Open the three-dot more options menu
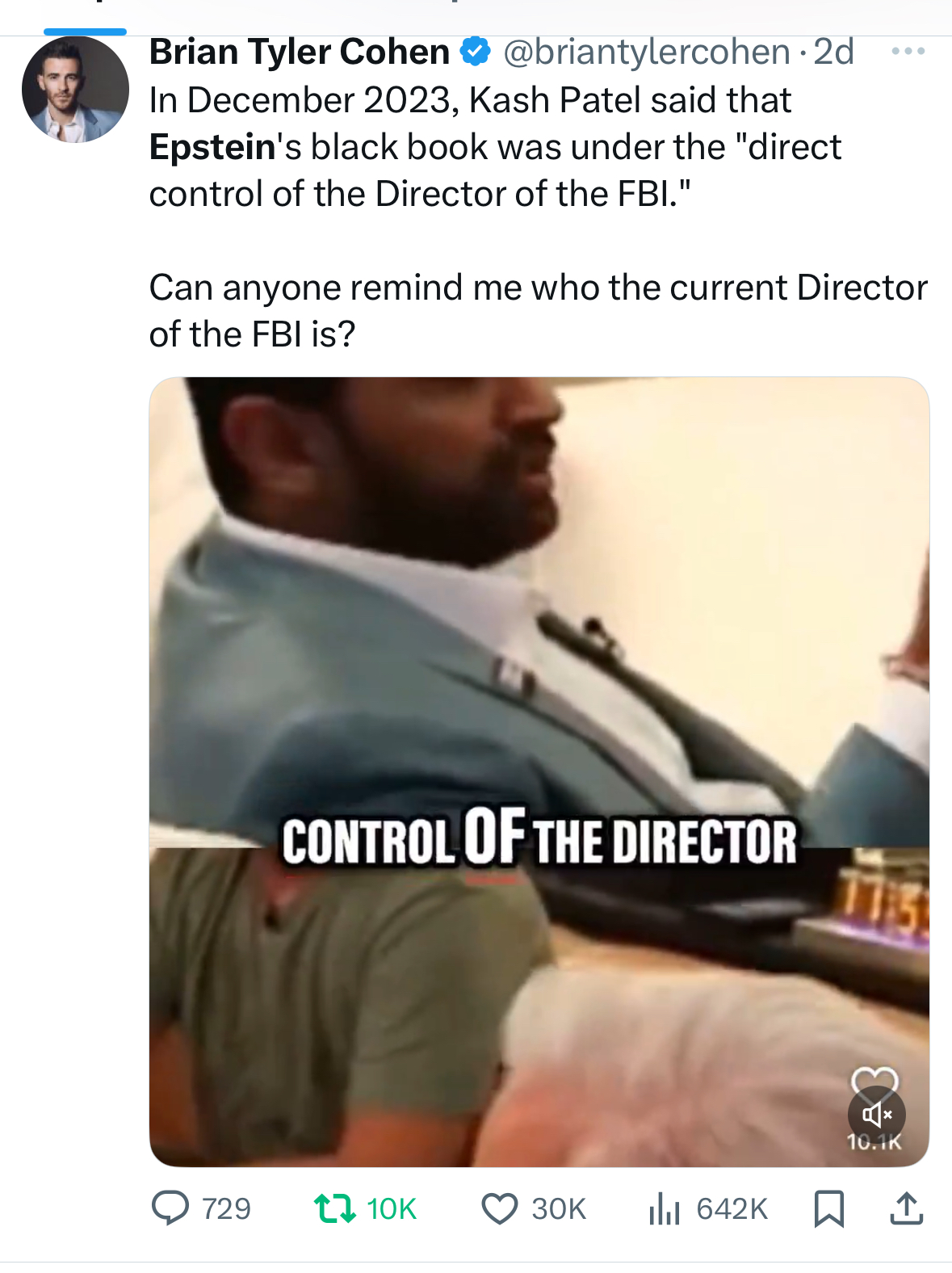Viewport: 952px width, 1273px height. (908, 52)
